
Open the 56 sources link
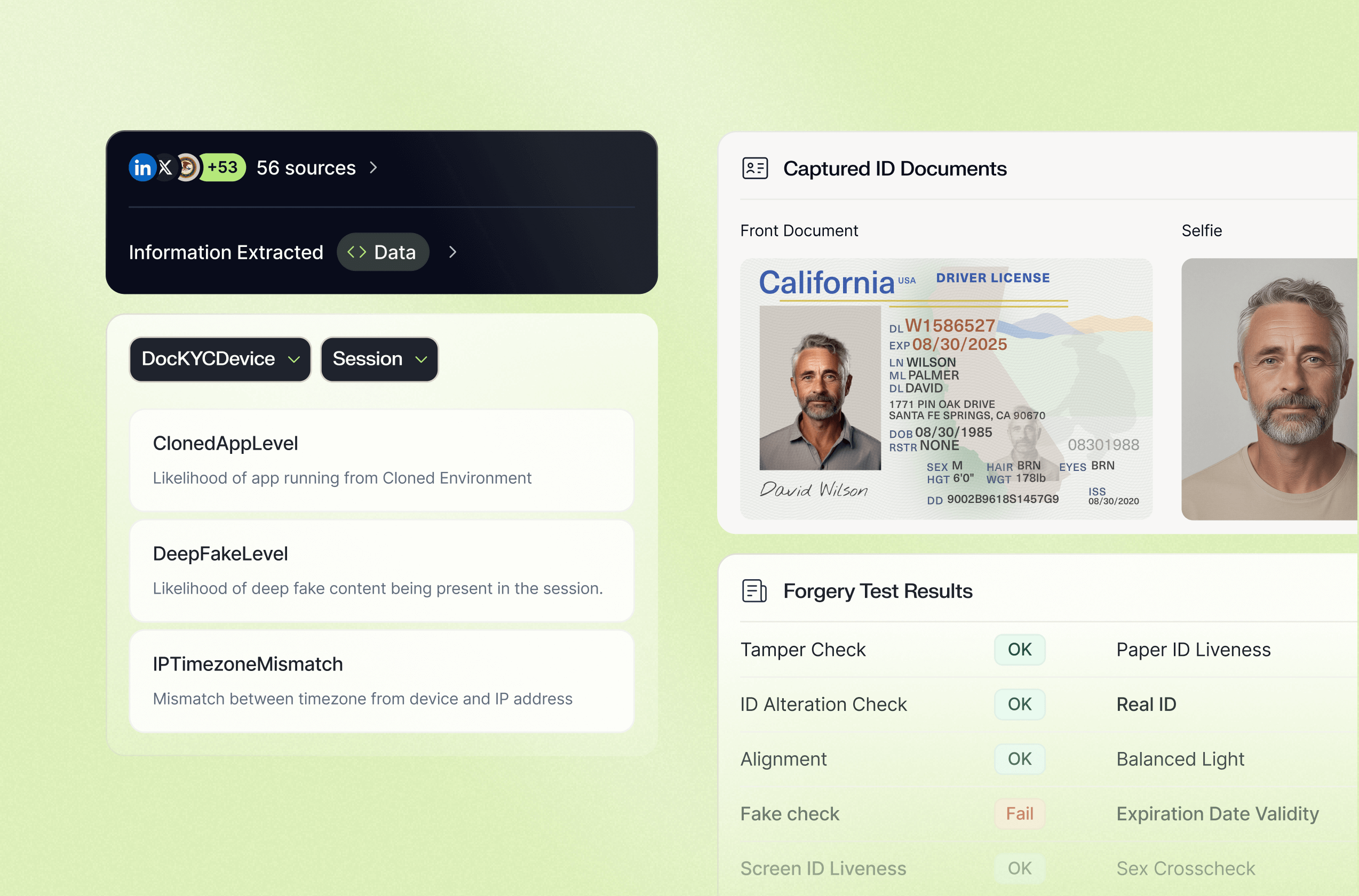point(306,168)
